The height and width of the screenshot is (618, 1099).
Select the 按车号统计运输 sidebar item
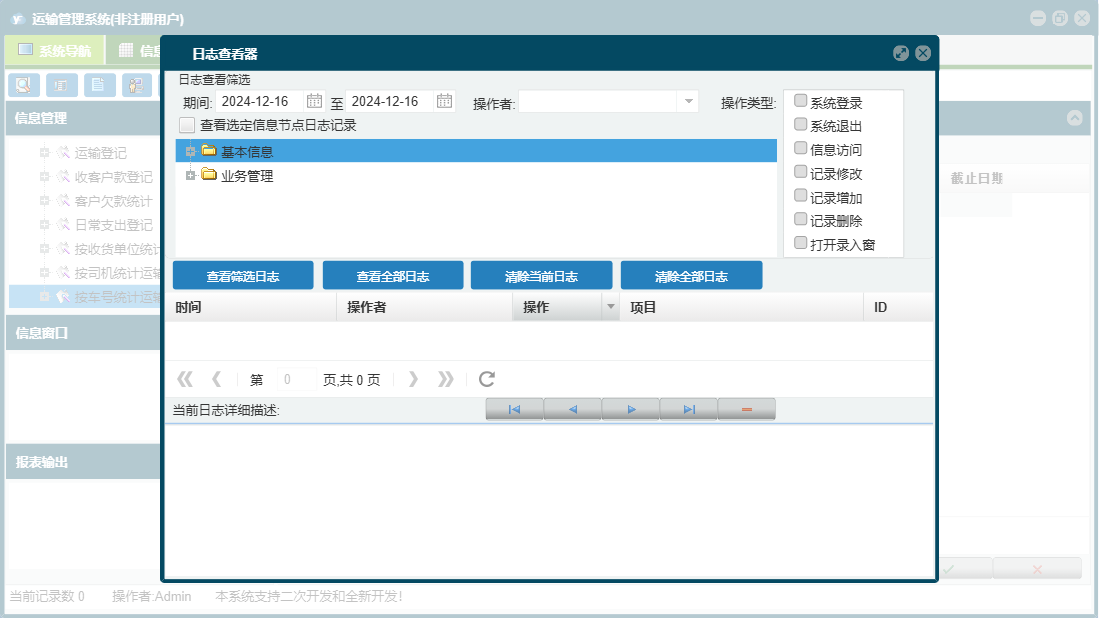pyautogui.click(x=85, y=296)
